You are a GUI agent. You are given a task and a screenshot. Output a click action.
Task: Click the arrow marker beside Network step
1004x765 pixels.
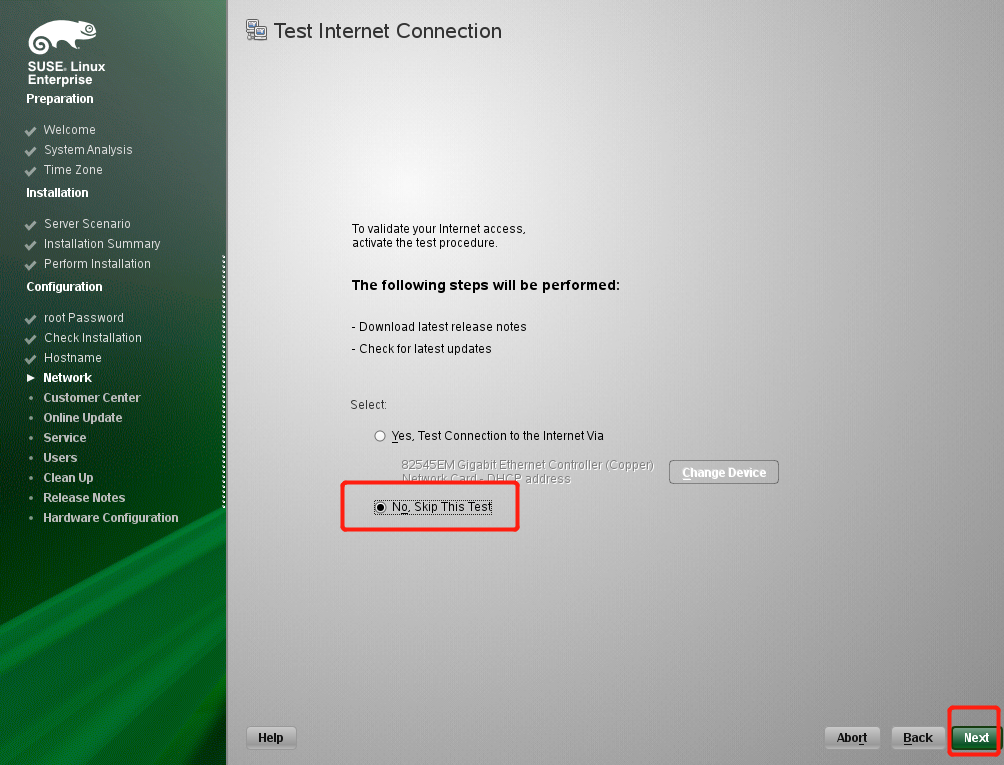tap(30, 378)
